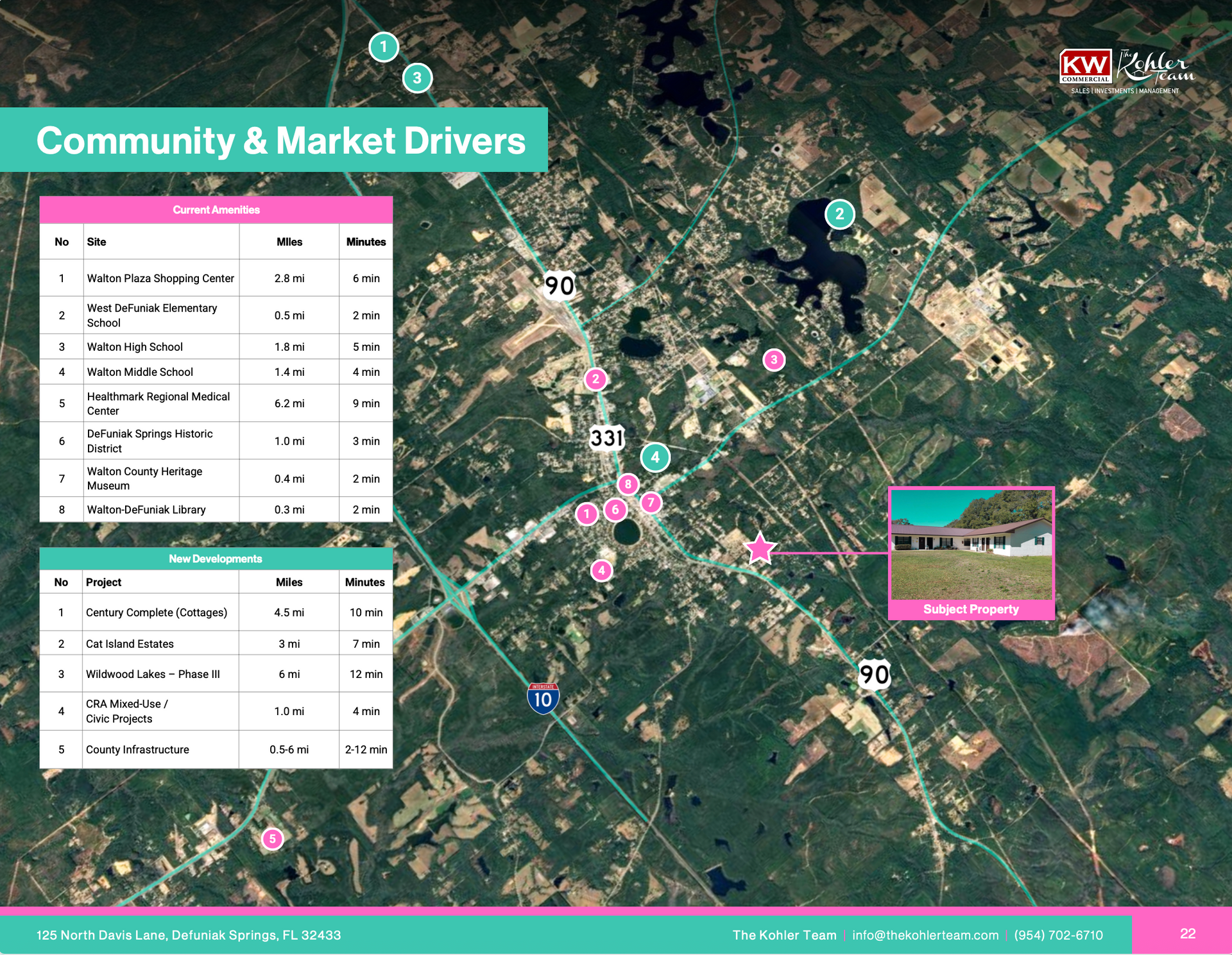Click pink map marker number 6
The width and height of the screenshot is (1232, 955).
click(x=615, y=510)
